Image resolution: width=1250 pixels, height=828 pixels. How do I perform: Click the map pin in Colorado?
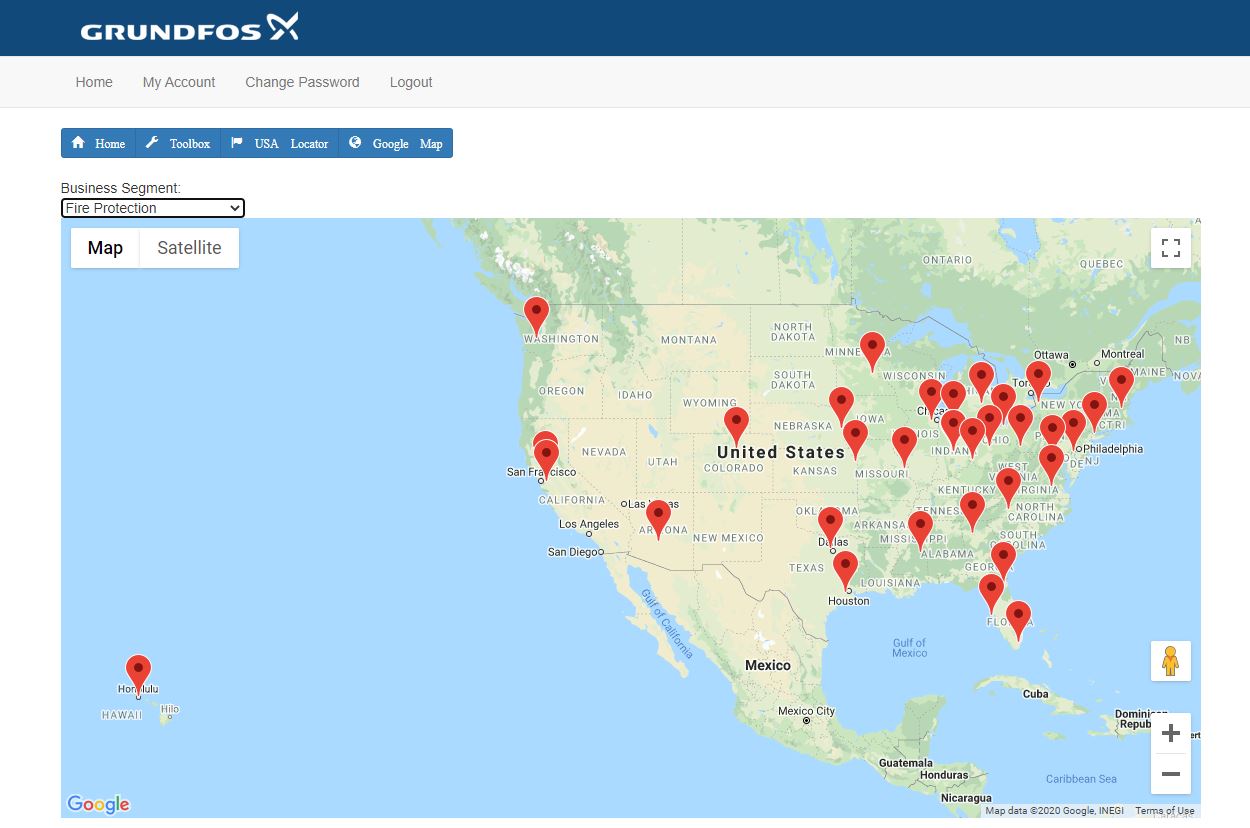tap(736, 426)
